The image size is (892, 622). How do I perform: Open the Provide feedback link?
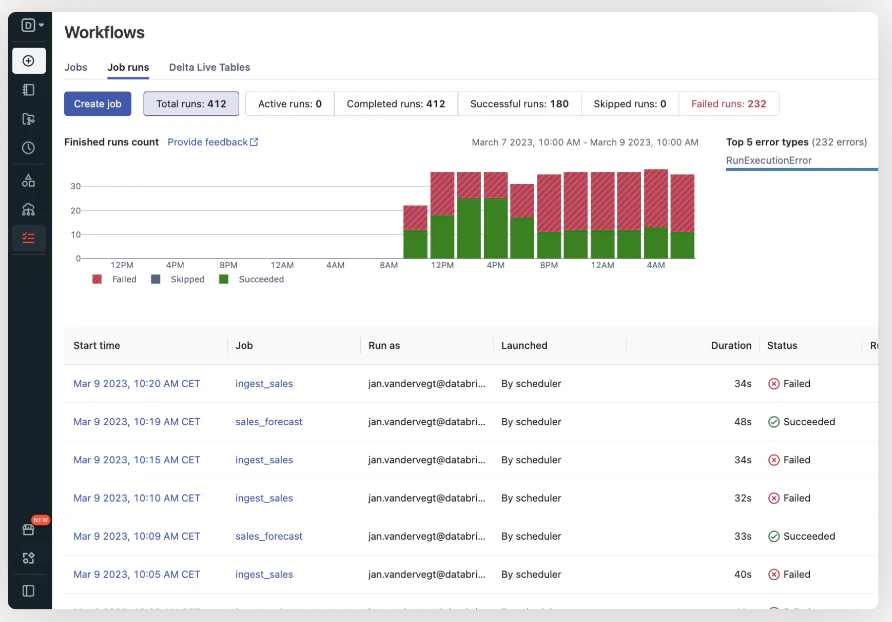(x=208, y=142)
